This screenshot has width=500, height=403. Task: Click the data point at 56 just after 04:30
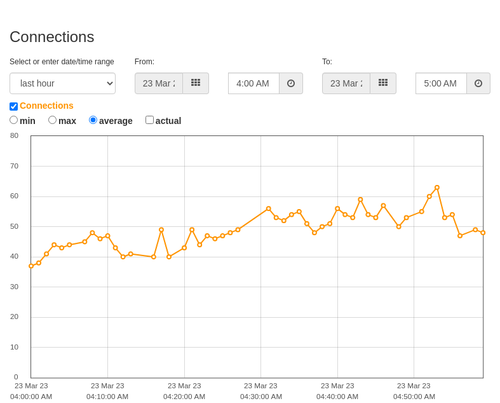click(268, 209)
